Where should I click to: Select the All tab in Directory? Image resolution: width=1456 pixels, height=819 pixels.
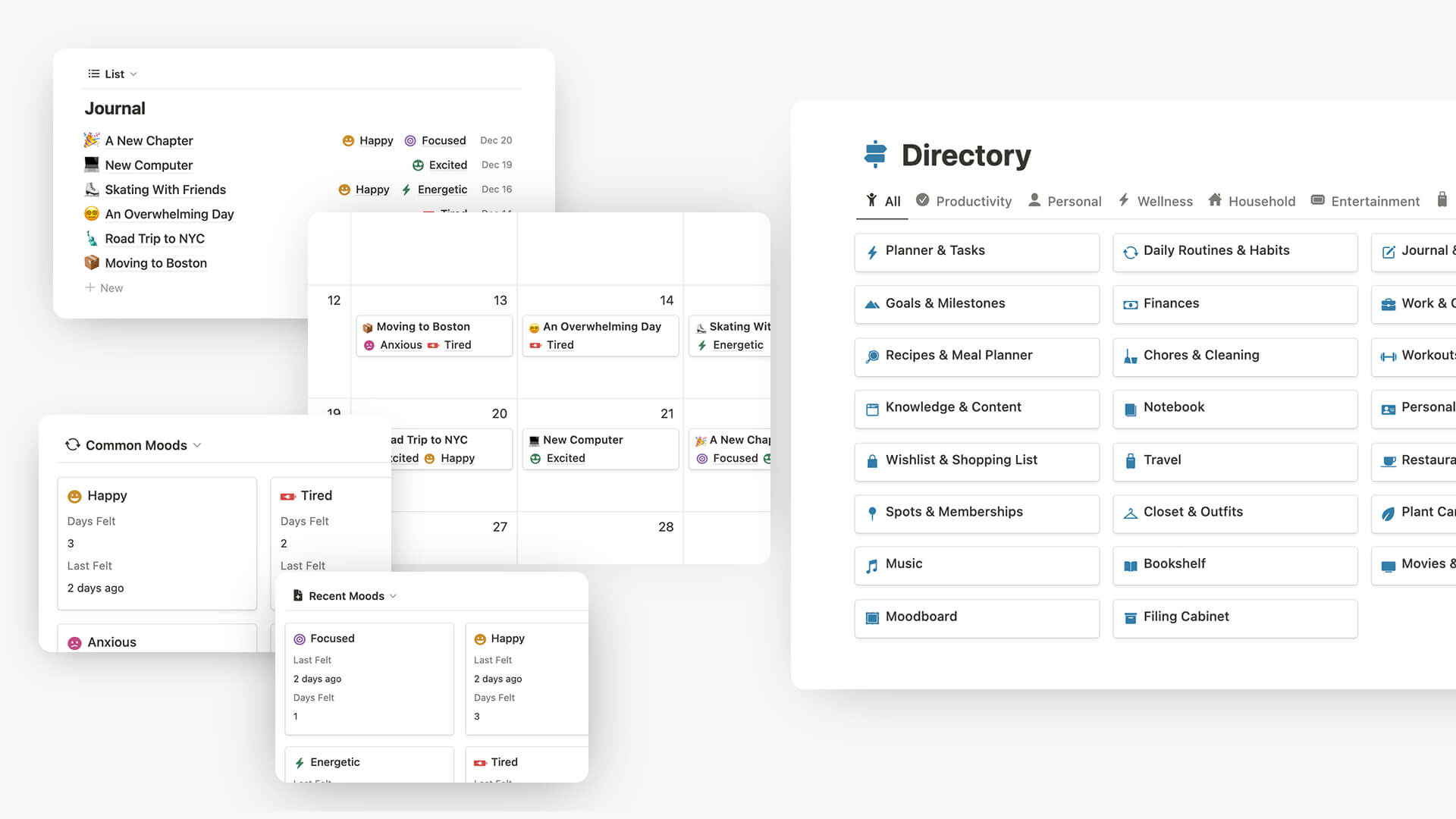[883, 201]
